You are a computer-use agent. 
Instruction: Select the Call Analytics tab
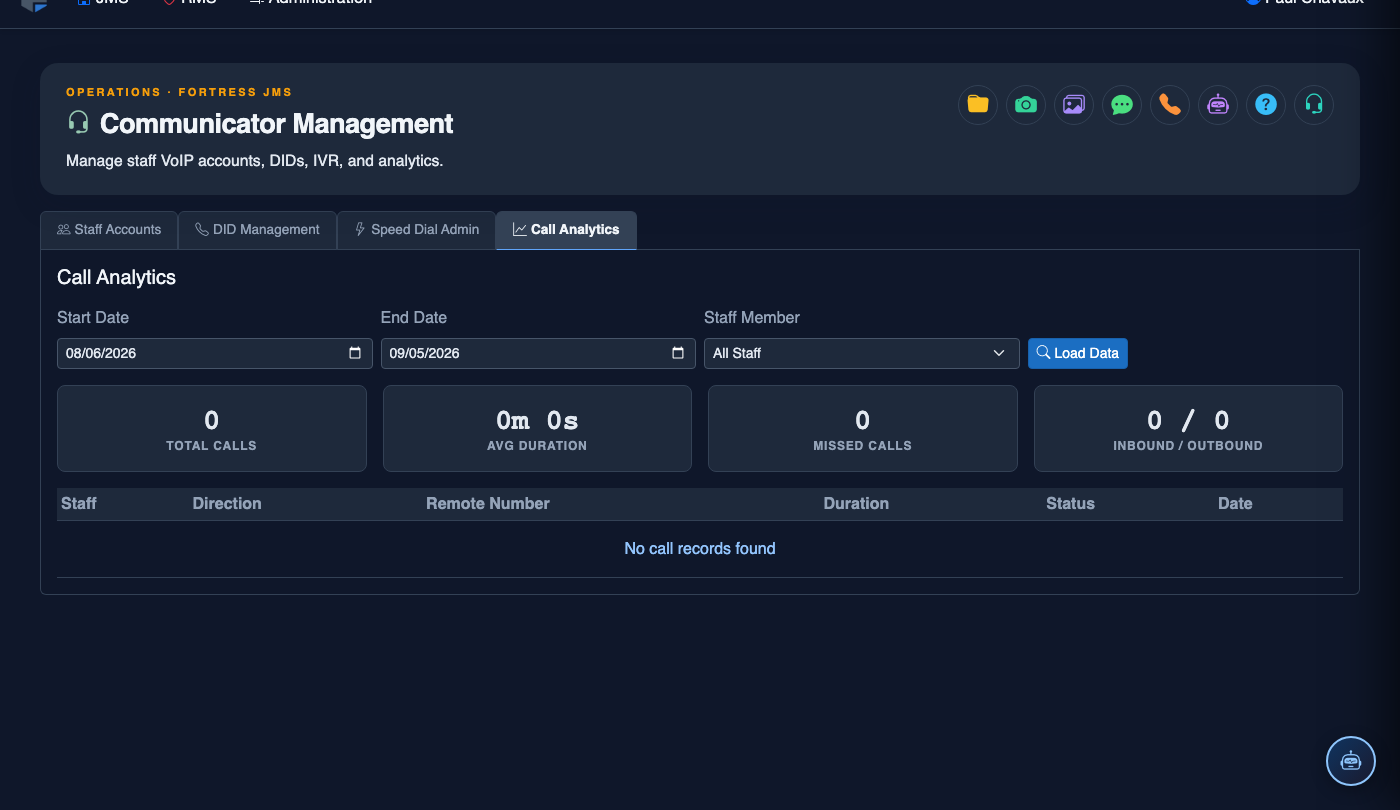pos(566,230)
